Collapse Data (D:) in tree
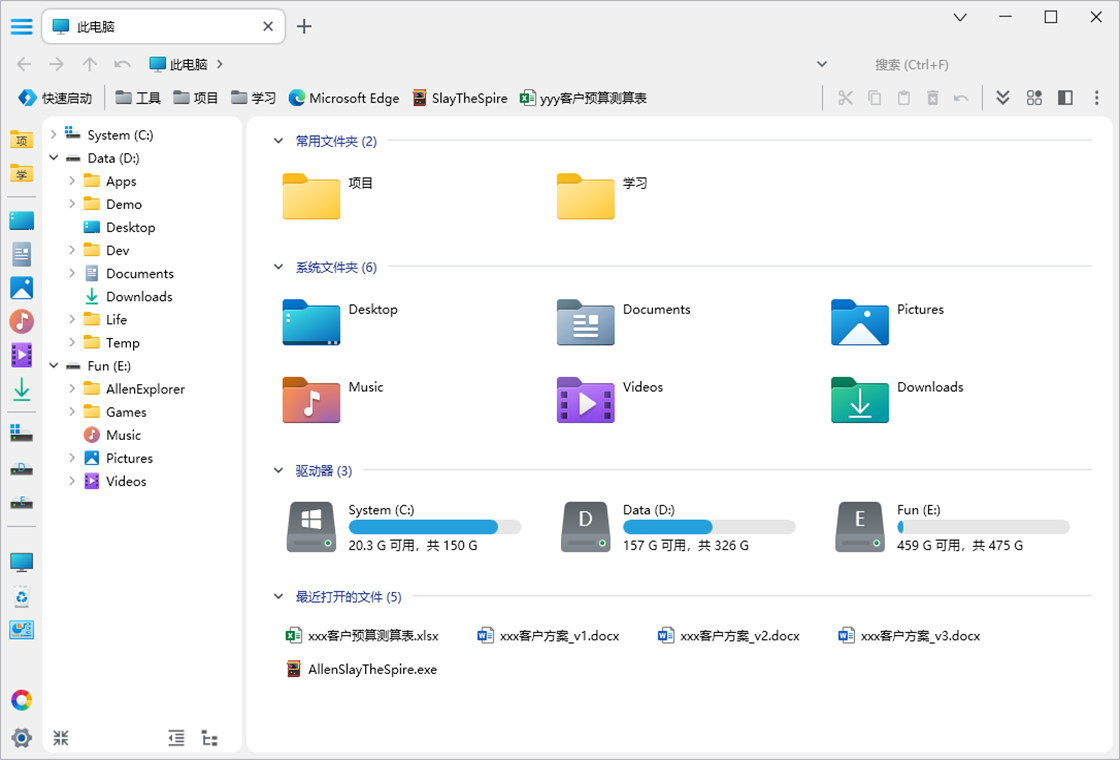This screenshot has height=760, width=1120. [54, 158]
